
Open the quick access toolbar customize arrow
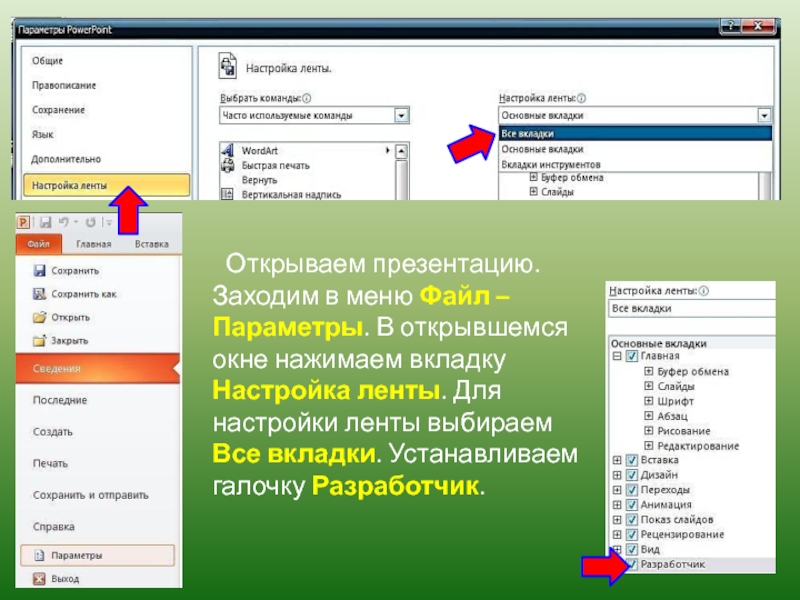coord(109,222)
